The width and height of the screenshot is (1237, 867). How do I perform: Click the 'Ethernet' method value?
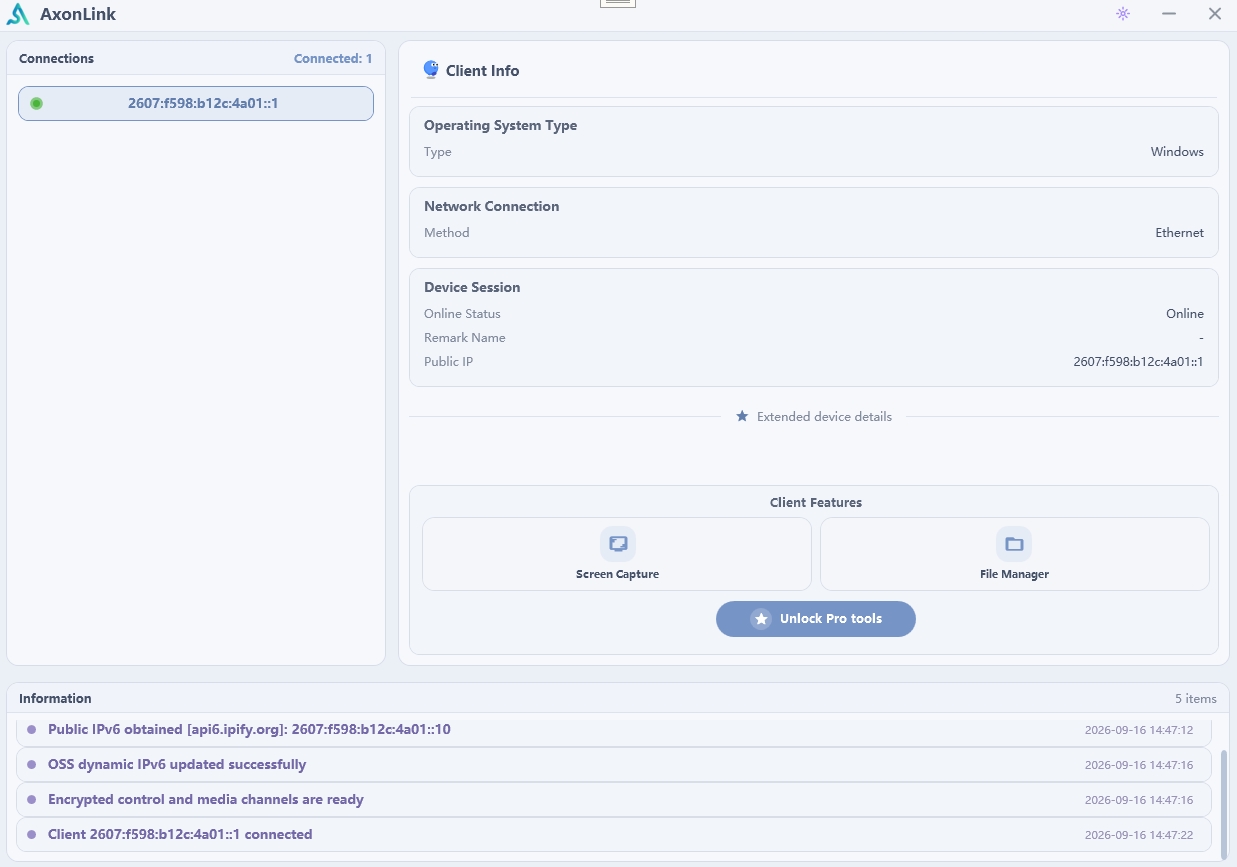pos(1180,233)
